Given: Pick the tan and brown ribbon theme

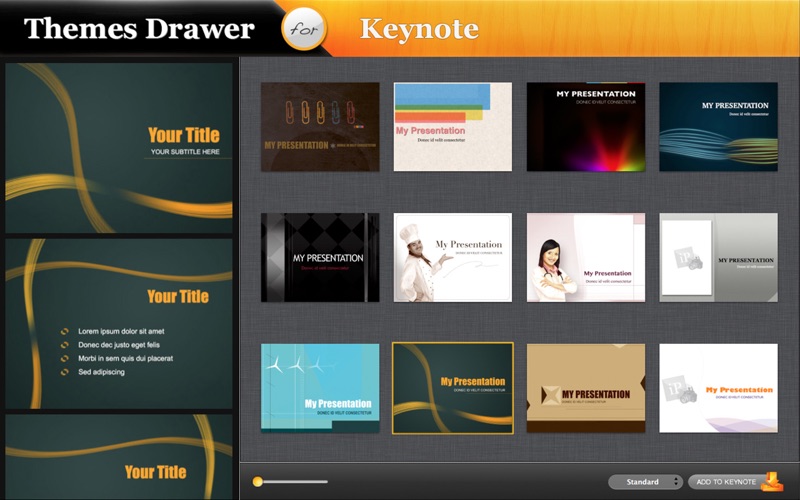Looking at the screenshot, I should click(x=586, y=388).
